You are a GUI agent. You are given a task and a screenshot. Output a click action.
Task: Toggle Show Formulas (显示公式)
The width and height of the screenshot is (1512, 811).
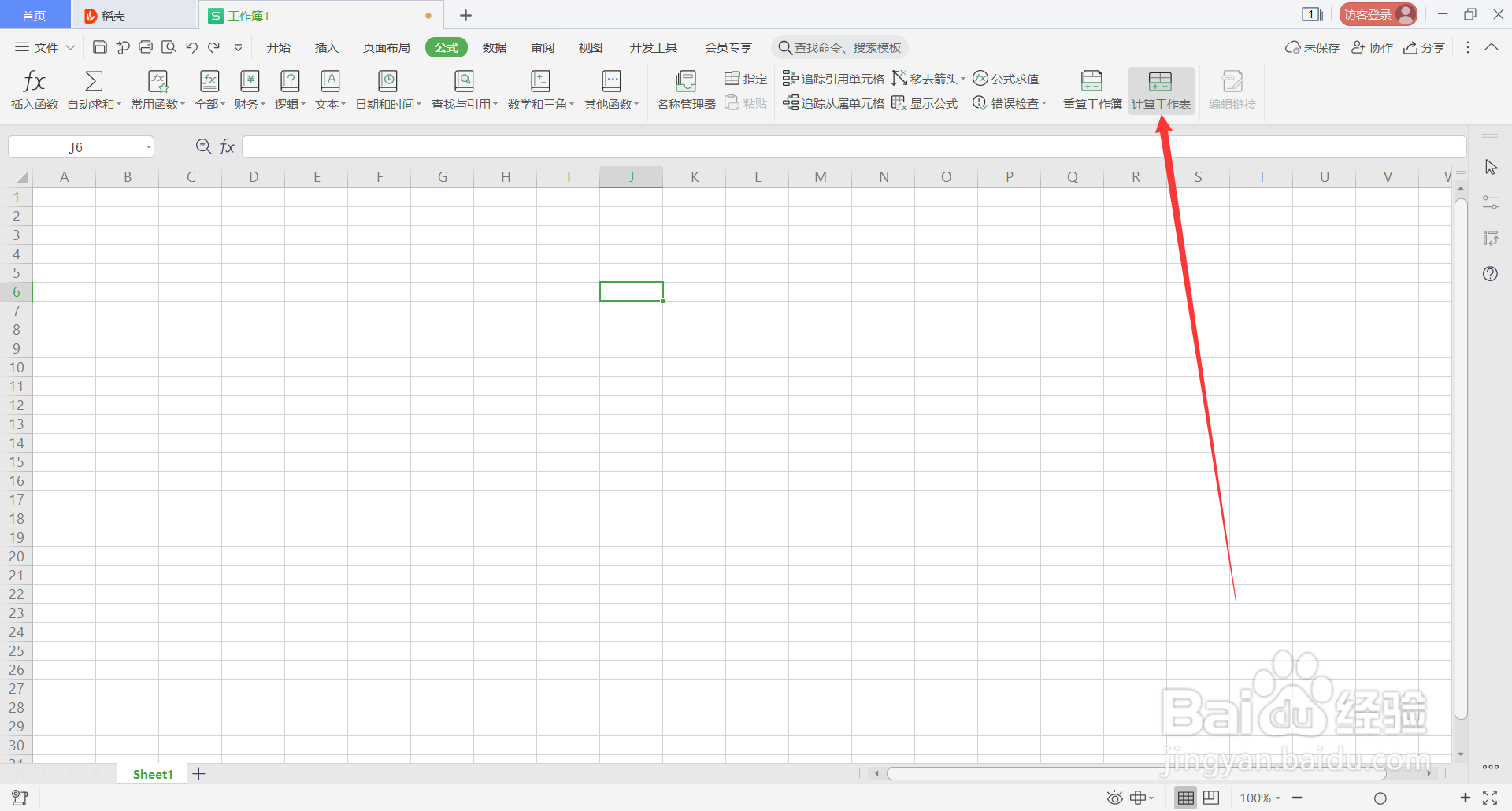tap(925, 103)
